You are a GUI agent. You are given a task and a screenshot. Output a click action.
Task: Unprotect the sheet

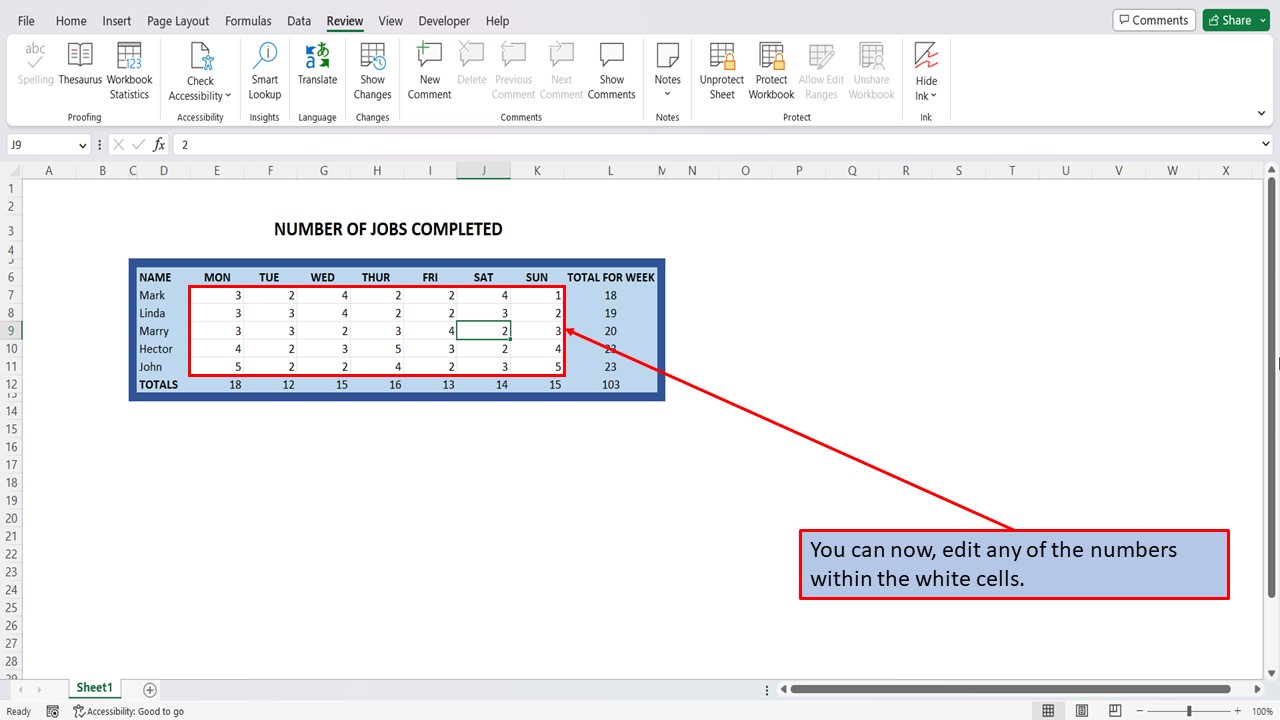[x=721, y=67]
